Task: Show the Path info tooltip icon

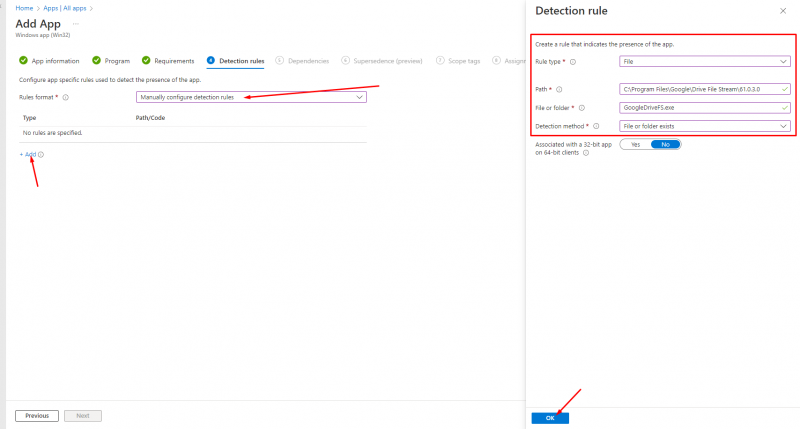Action: tap(559, 89)
